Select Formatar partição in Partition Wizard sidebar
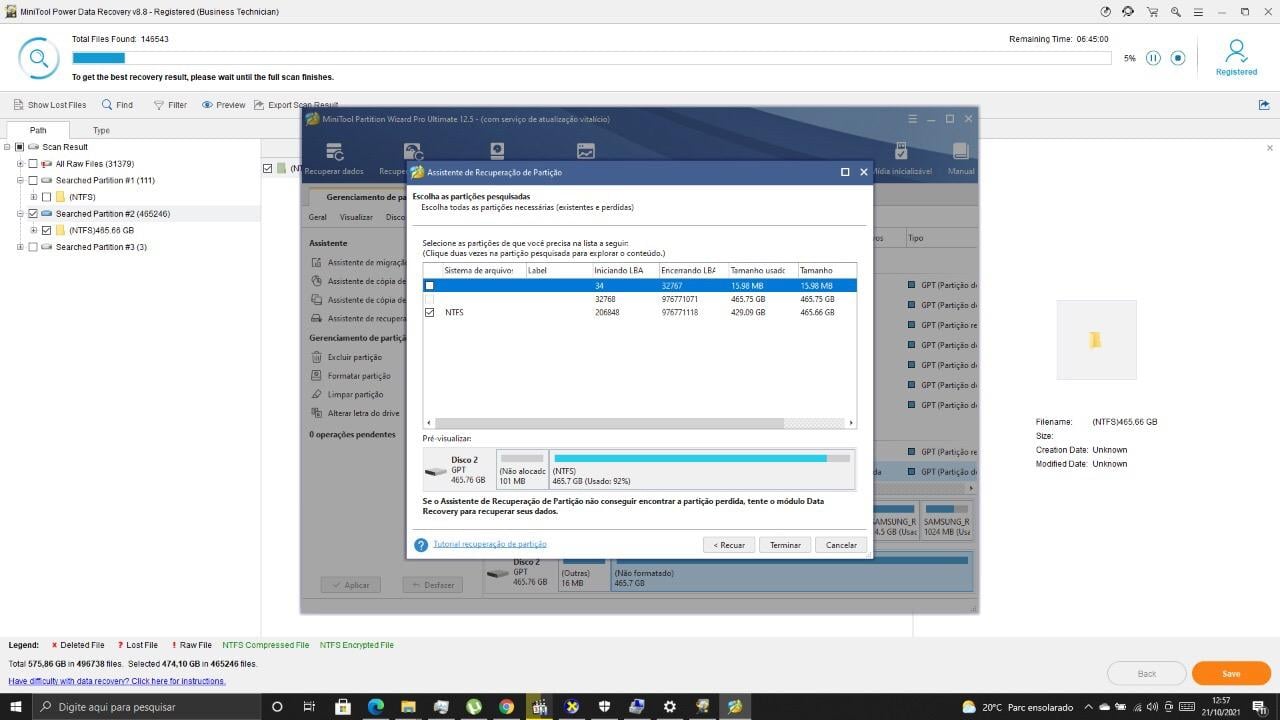The width and height of the screenshot is (1280, 720). click(350, 376)
